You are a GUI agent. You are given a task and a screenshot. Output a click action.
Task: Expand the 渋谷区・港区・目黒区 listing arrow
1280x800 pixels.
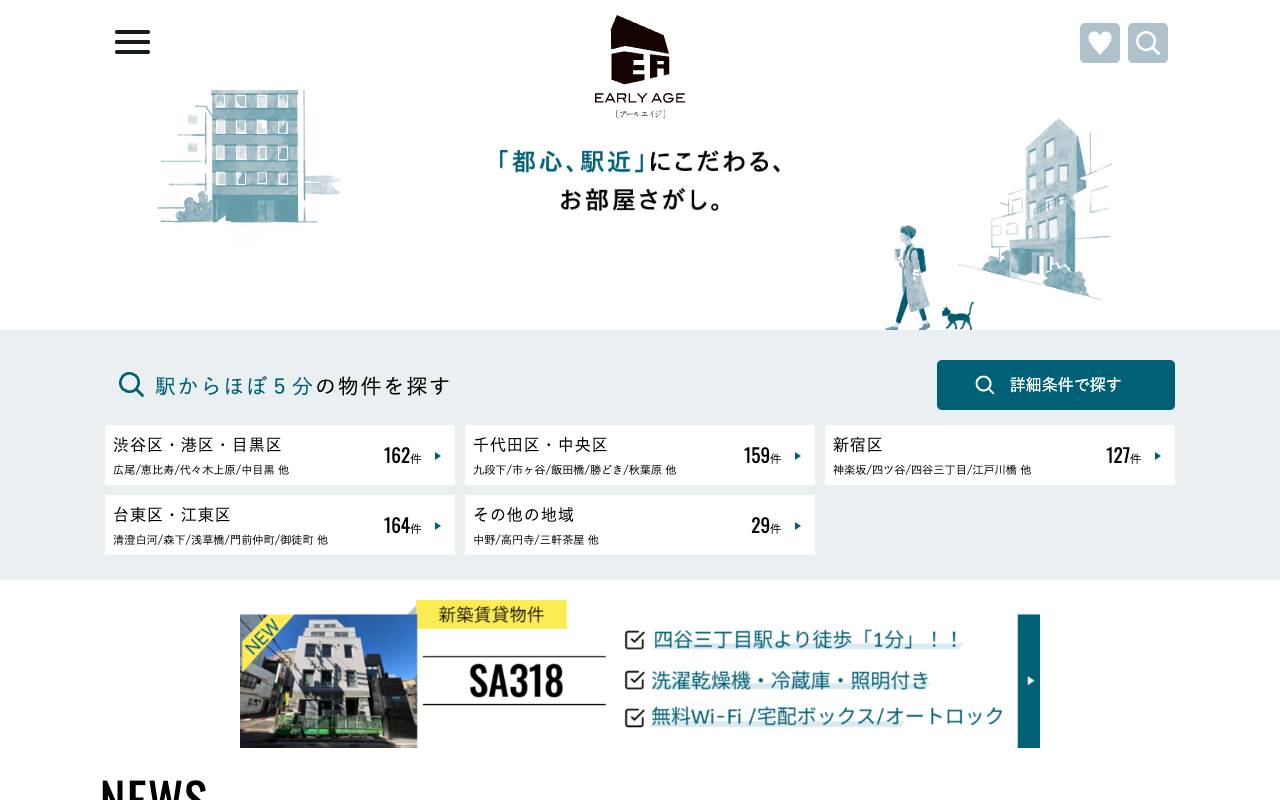[x=437, y=455]
